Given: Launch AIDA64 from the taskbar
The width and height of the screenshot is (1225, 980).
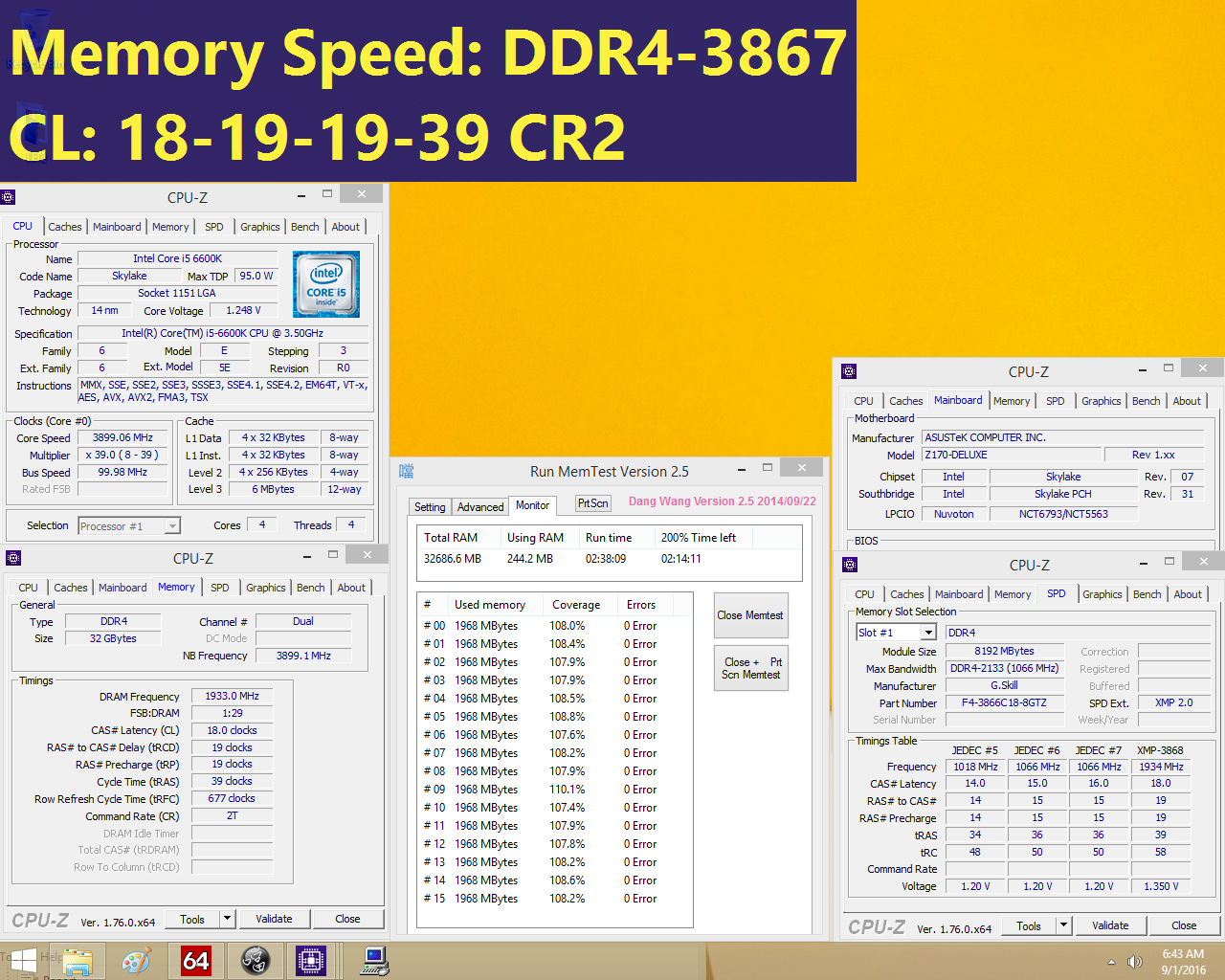Looking at the screenshot, I should [x=196, y=960].
